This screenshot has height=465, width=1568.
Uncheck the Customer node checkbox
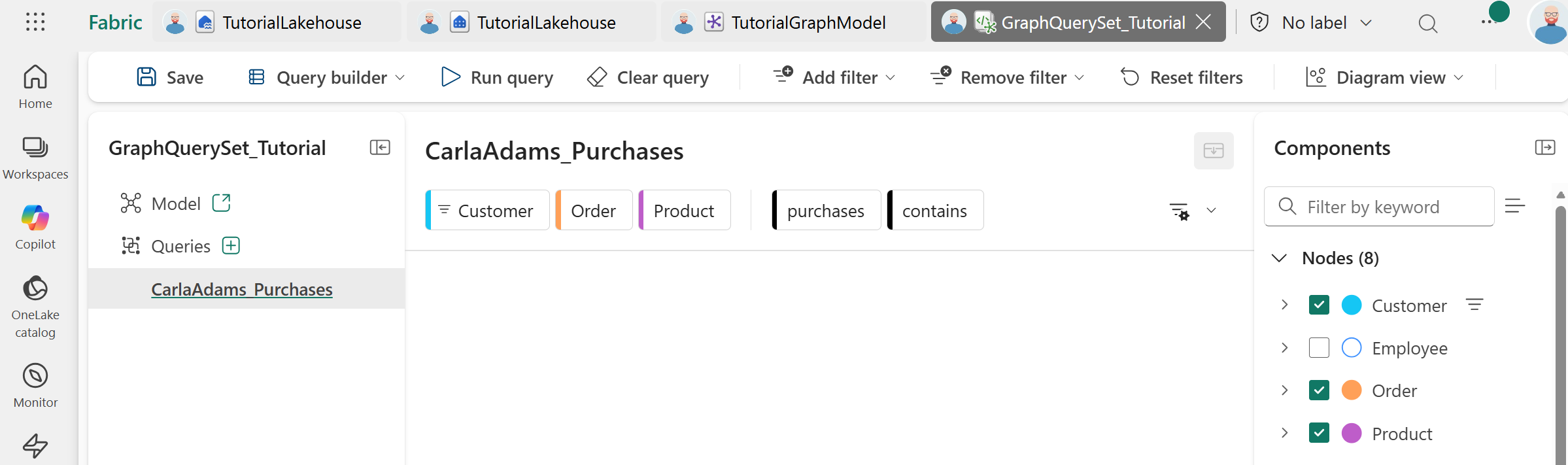tap(1319, 305)
